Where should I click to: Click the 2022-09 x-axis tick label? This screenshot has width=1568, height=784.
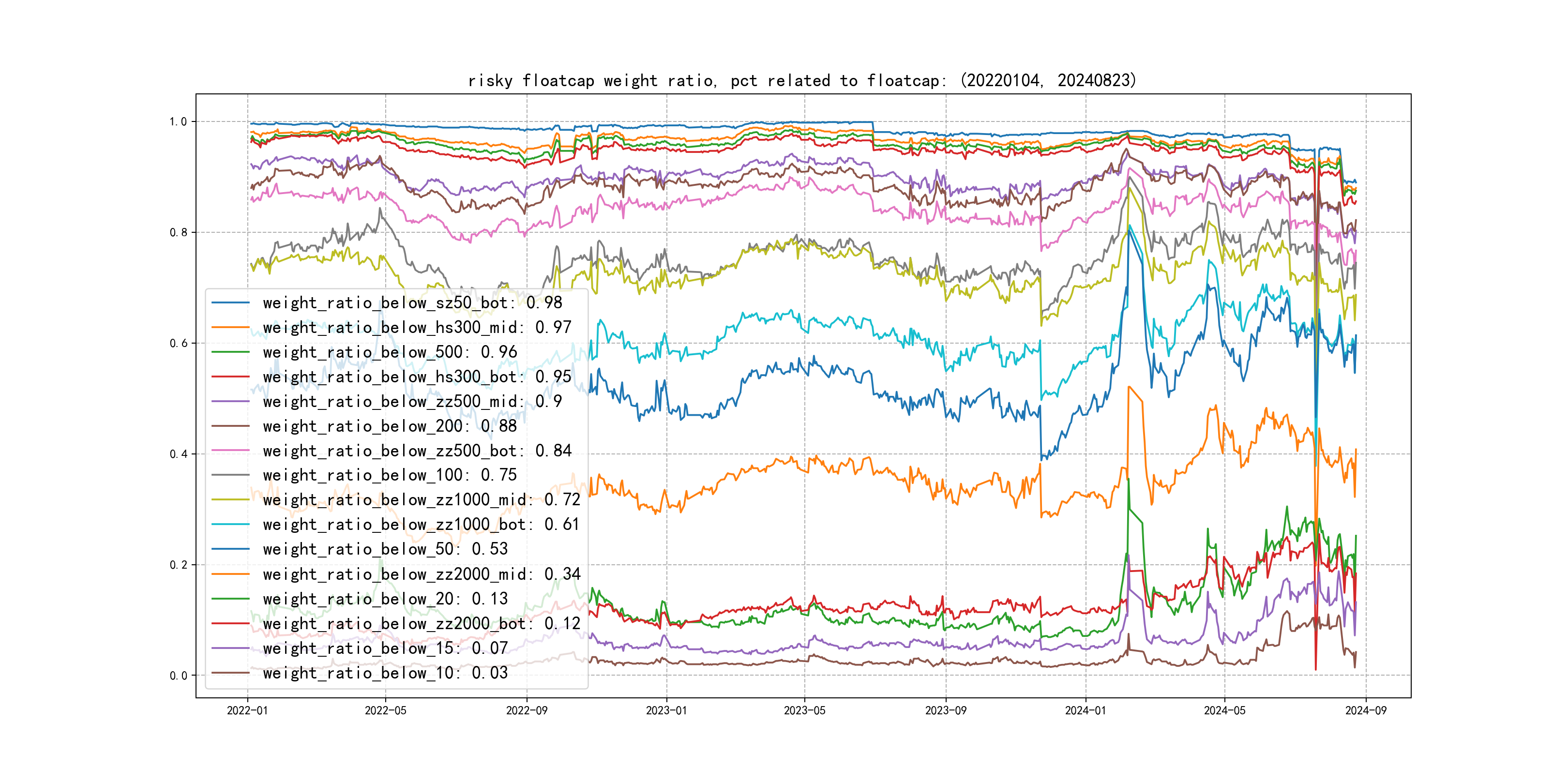[527, 710]
